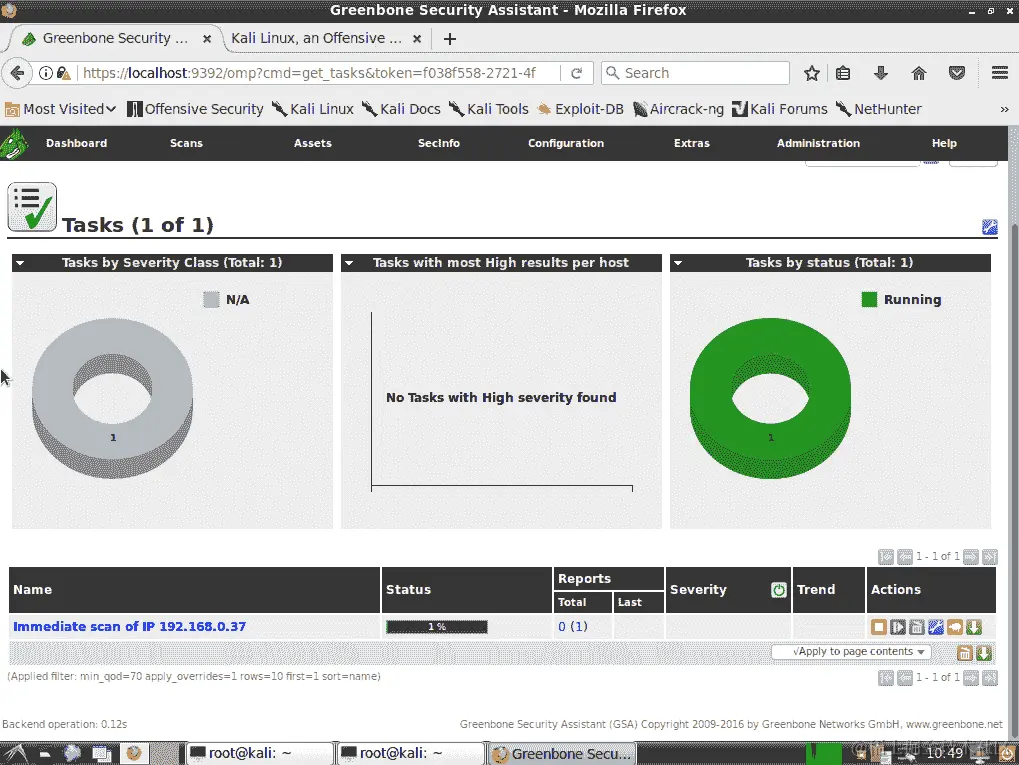Open Apply to page contents dropdown

click(x=851, y=652)
